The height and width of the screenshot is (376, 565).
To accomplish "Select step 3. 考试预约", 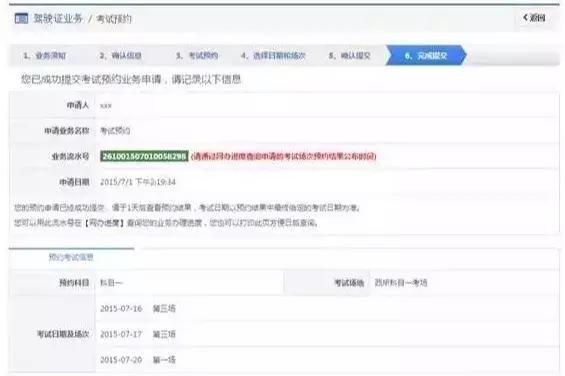I will [x=197, y=56].
